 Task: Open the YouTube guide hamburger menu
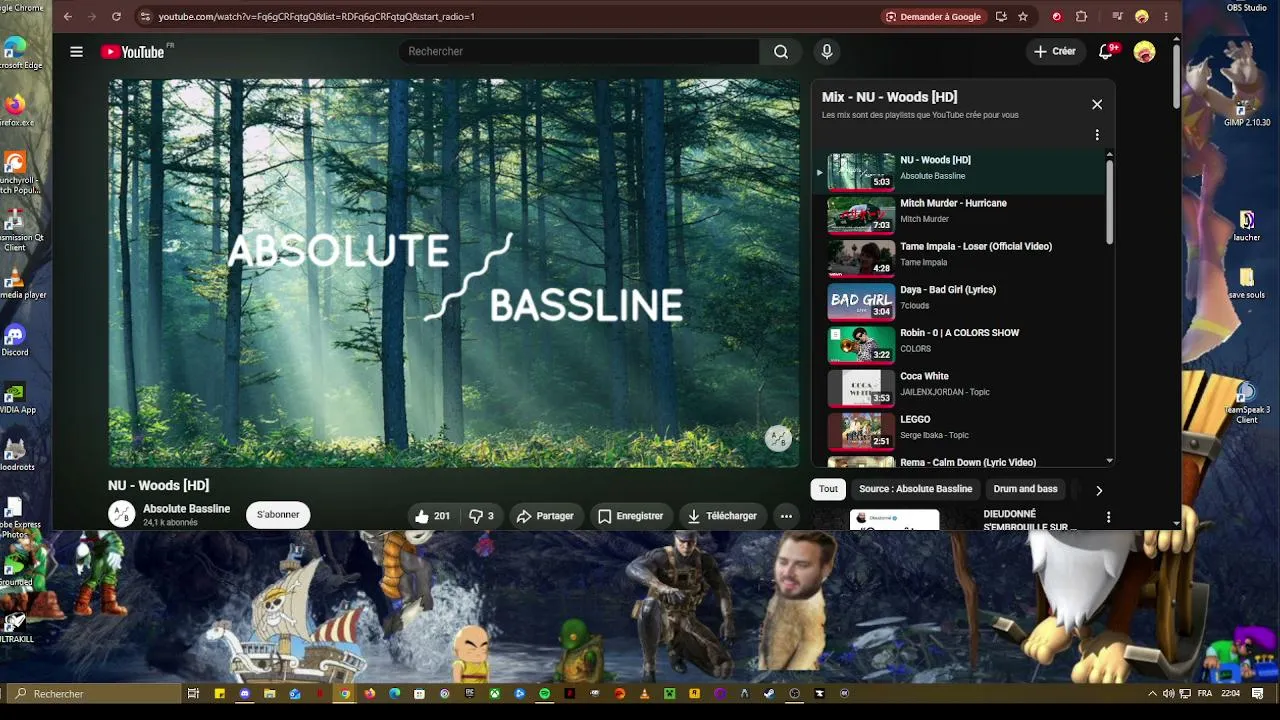(76, 52)
